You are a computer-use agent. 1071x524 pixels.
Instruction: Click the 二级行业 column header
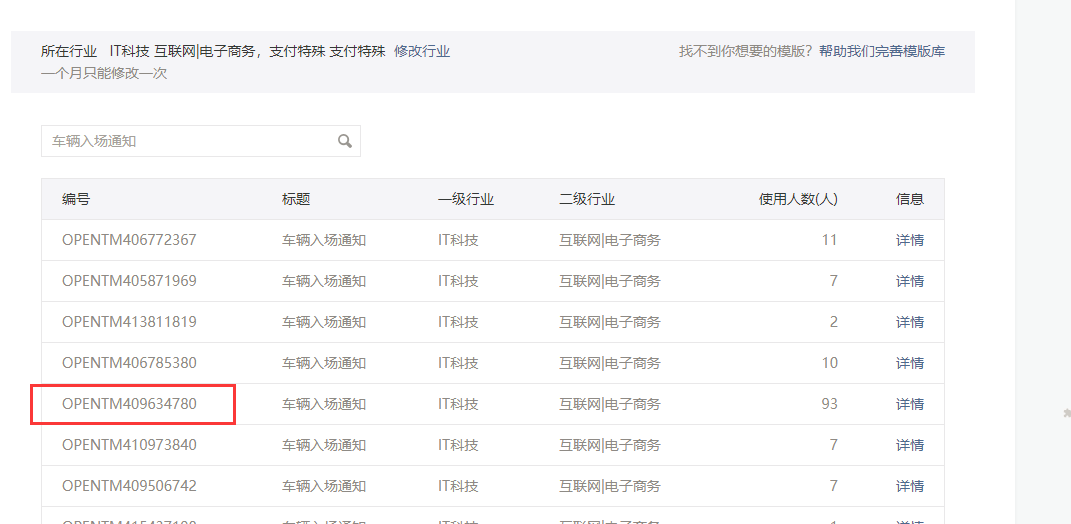pyautogui.click(x=587, y=199)
